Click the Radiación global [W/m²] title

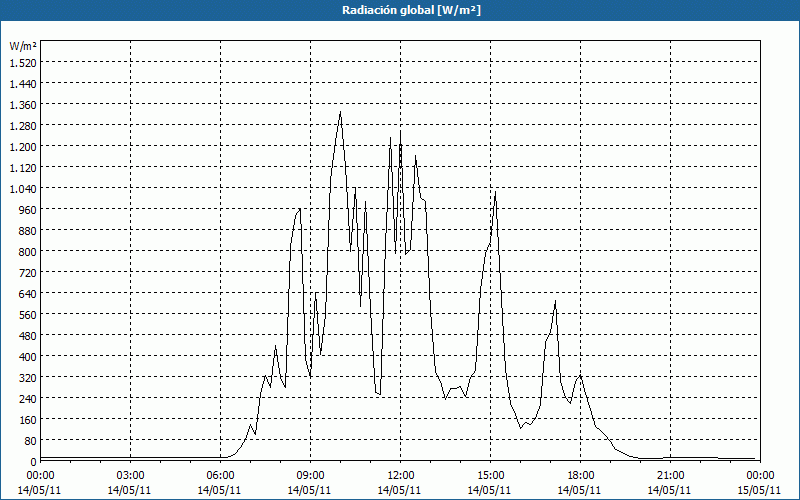coord(411,10)
